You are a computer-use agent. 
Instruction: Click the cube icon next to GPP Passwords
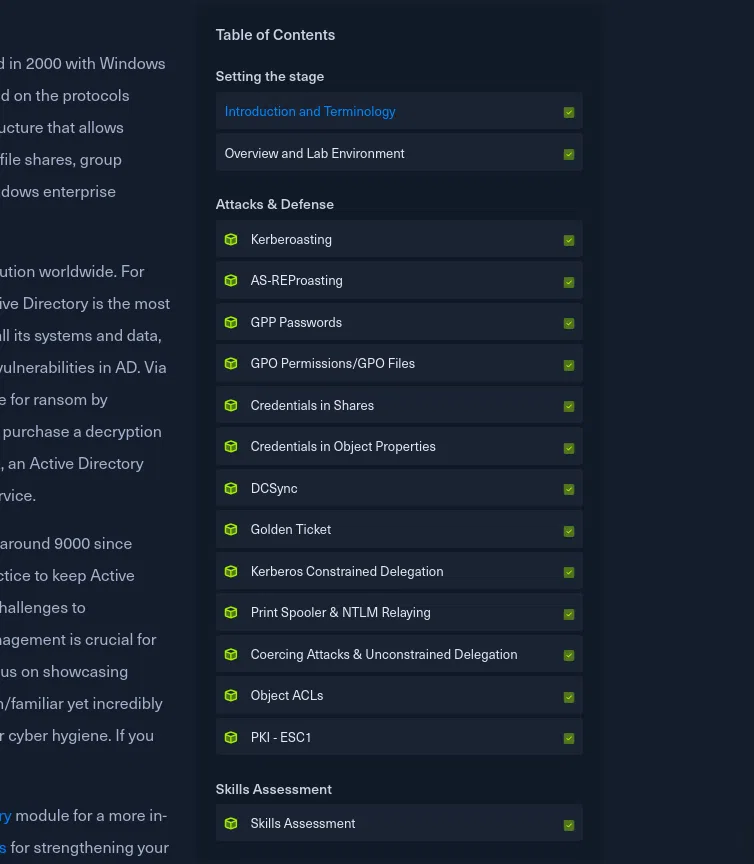(x=231, y=323)
